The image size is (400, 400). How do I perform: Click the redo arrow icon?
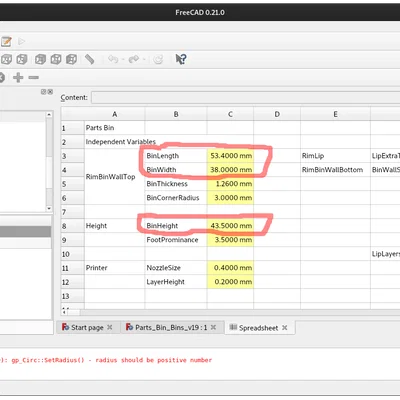click(134, 59)
